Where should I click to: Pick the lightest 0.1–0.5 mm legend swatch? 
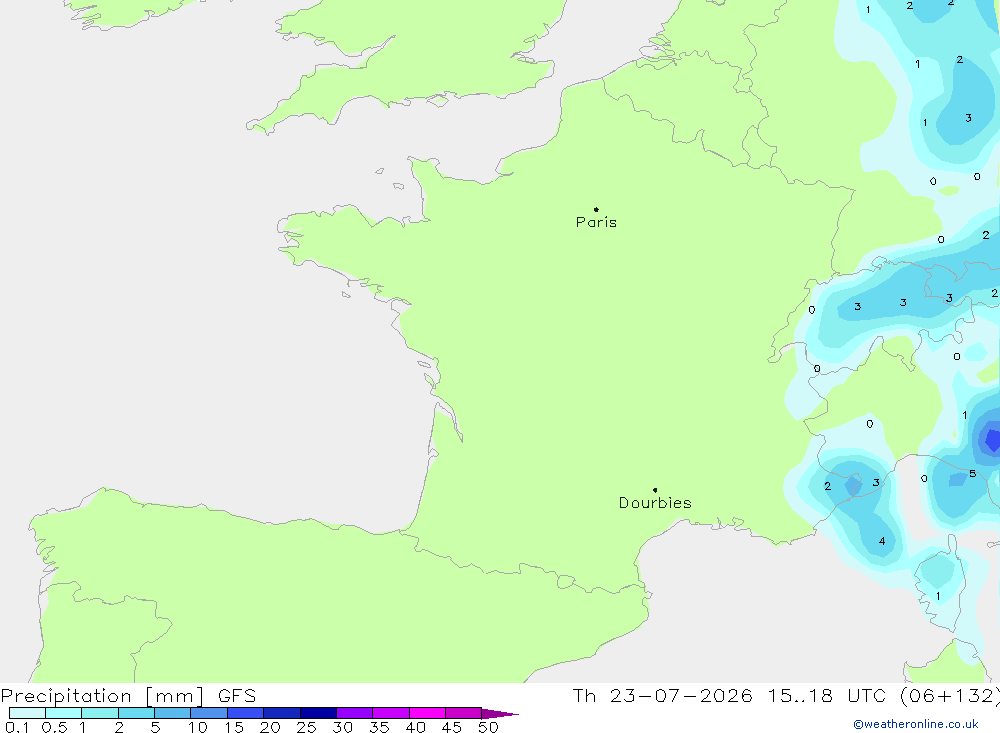27,713
